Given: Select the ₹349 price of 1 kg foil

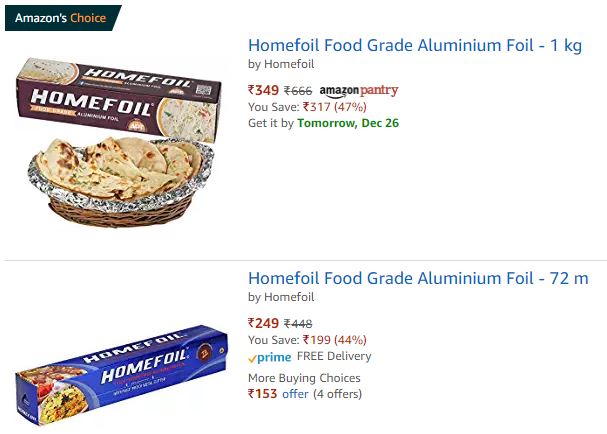Looking at the screenshot, I should coord(263,90).
